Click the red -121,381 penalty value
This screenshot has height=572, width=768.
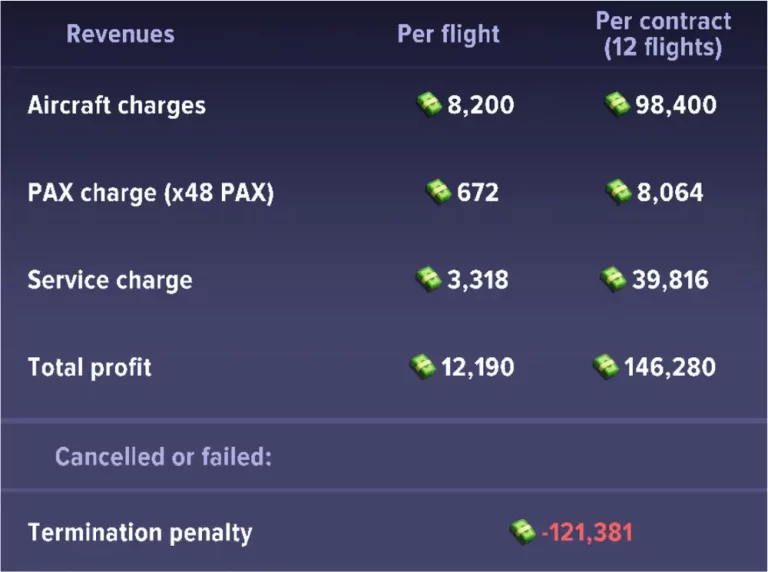587,532
